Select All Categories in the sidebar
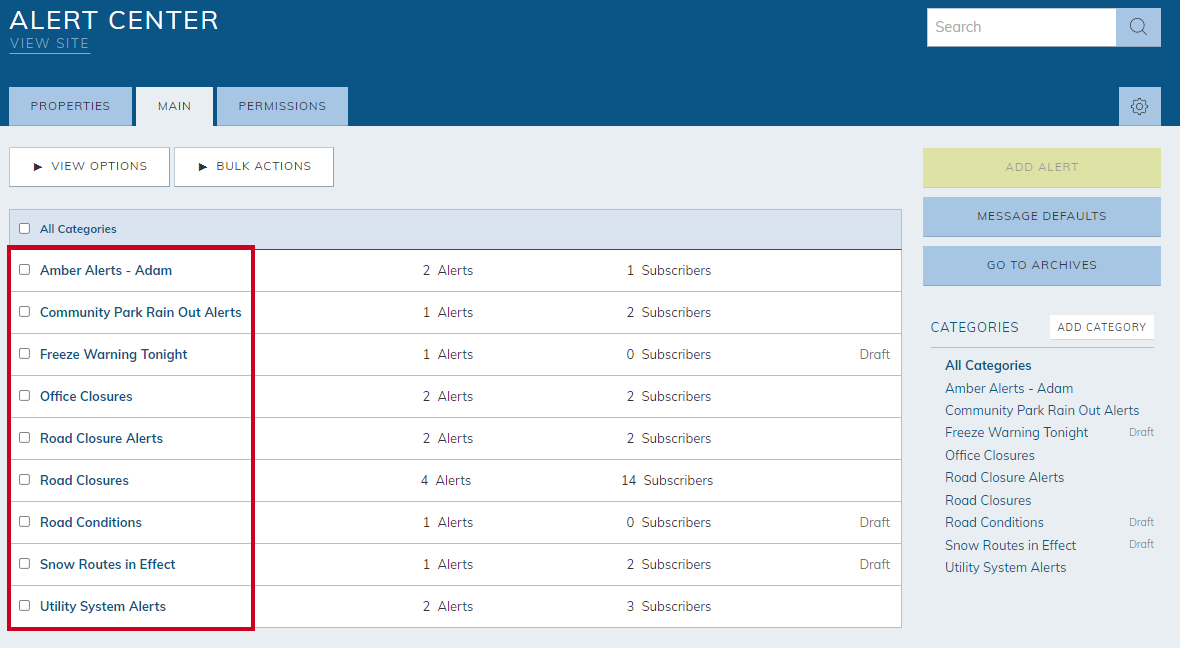Screen dimensions: 1180x648 tap(988, 366)
